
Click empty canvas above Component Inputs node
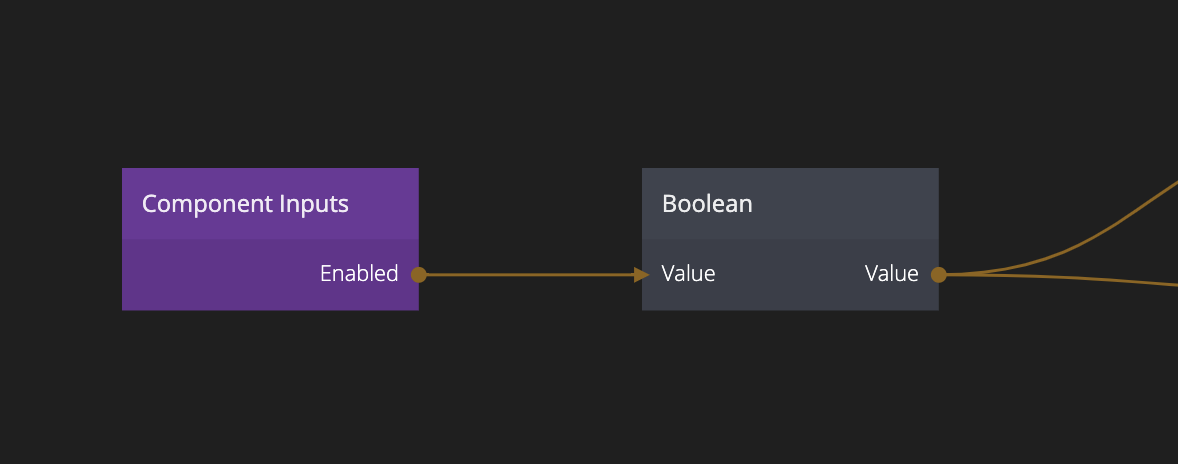tap(270, 90)
